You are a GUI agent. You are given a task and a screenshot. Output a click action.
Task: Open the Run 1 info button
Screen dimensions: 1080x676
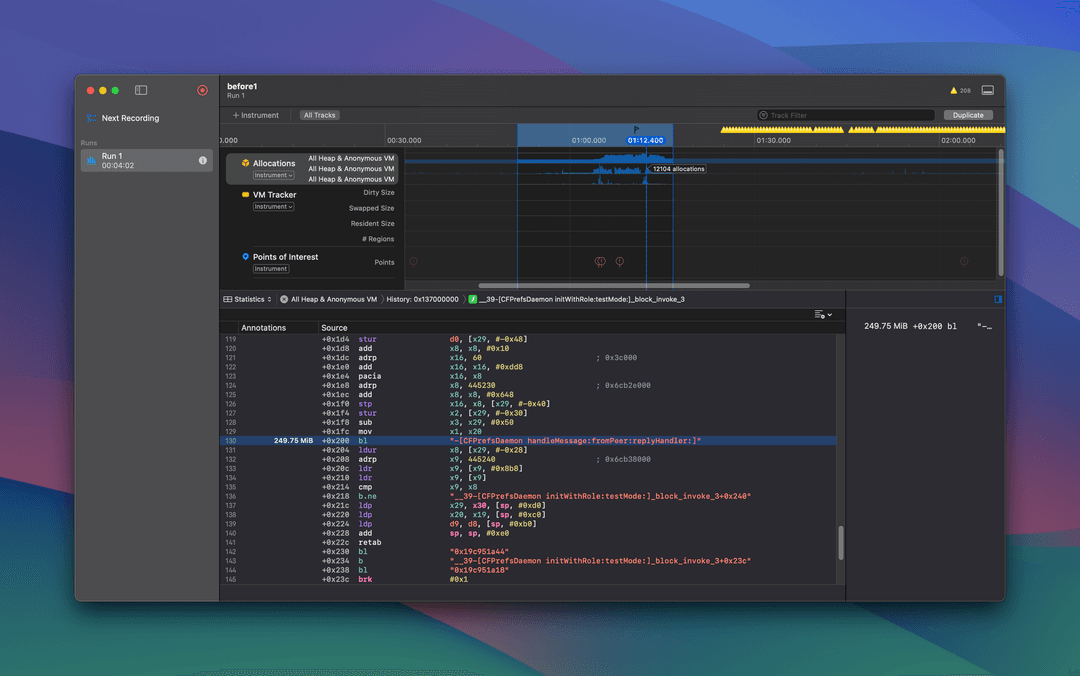pyautogui.click(x=203, y=160)
